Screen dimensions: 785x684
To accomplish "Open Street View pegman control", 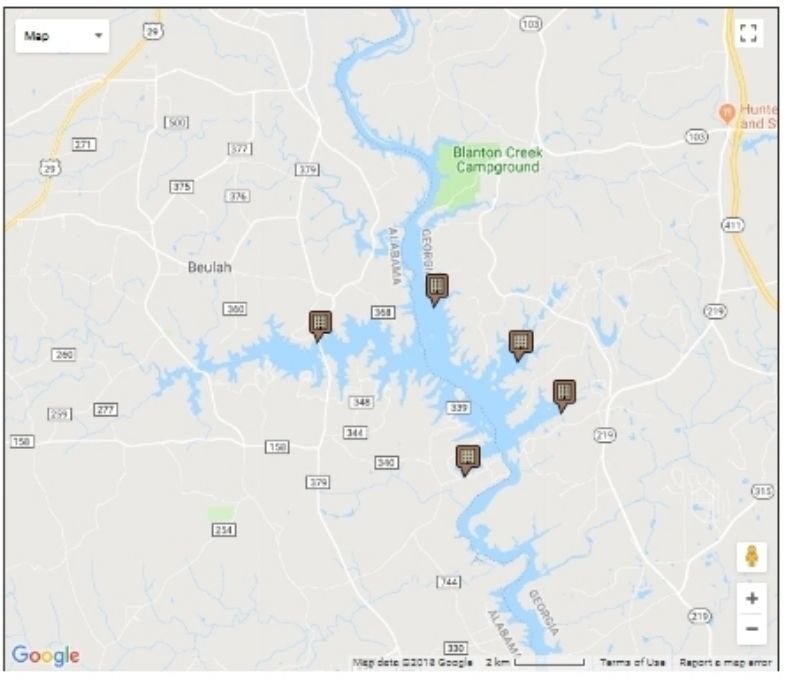I will click(751, 556).
